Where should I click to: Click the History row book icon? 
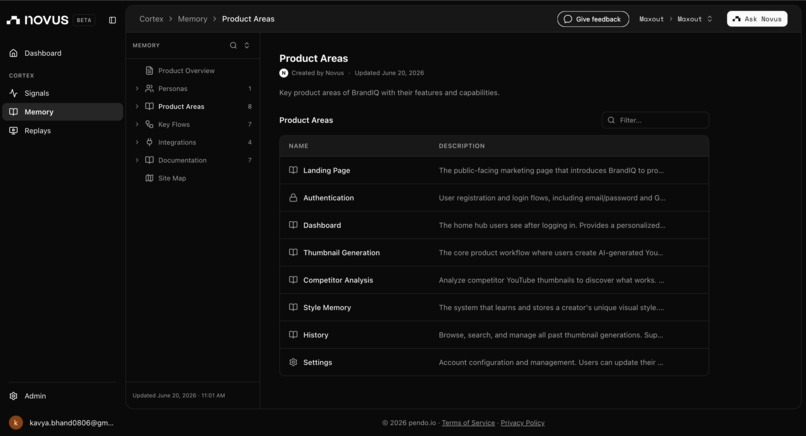tap(293, 335)
